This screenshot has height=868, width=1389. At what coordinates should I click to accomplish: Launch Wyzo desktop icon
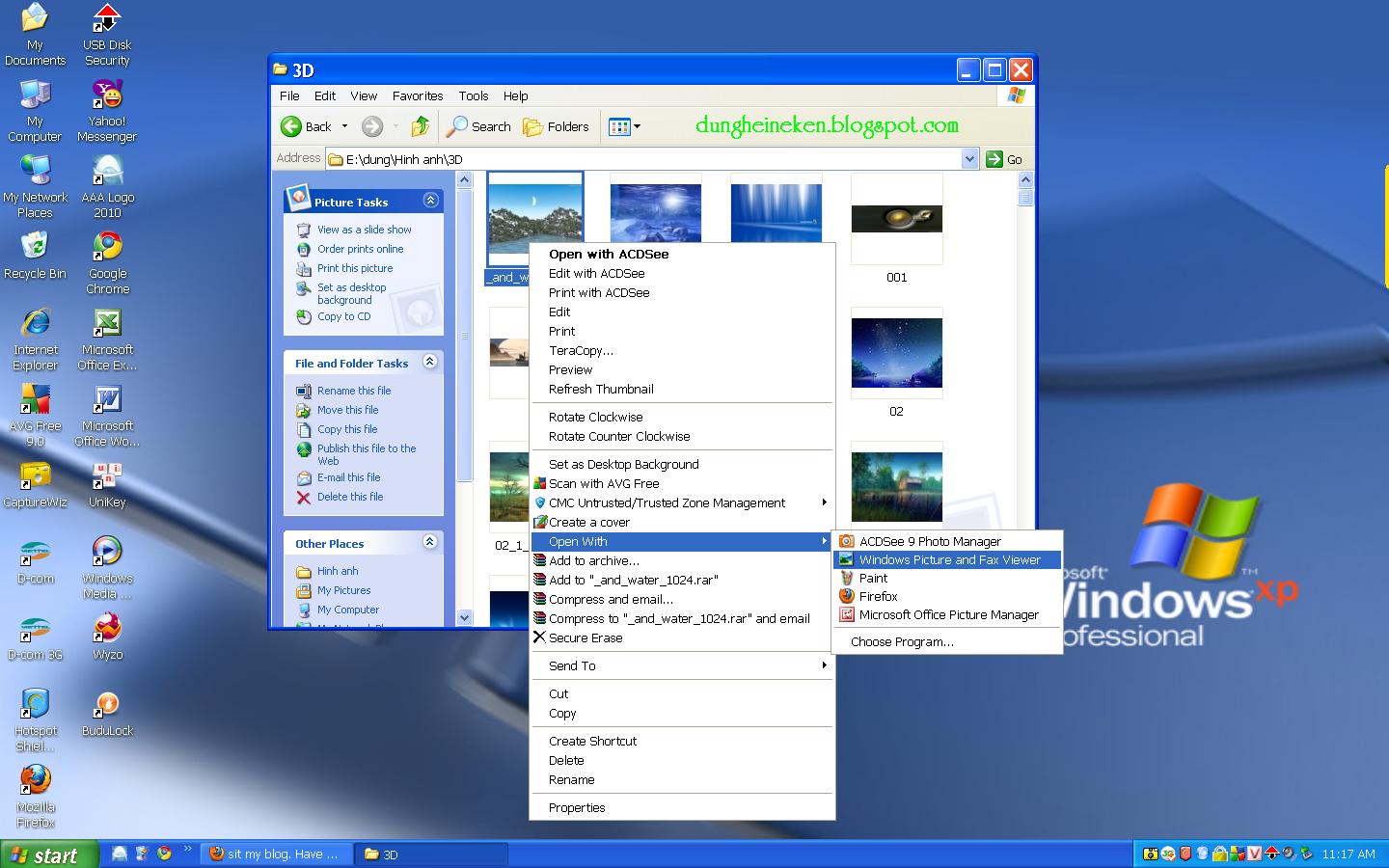tap(107, 637)
